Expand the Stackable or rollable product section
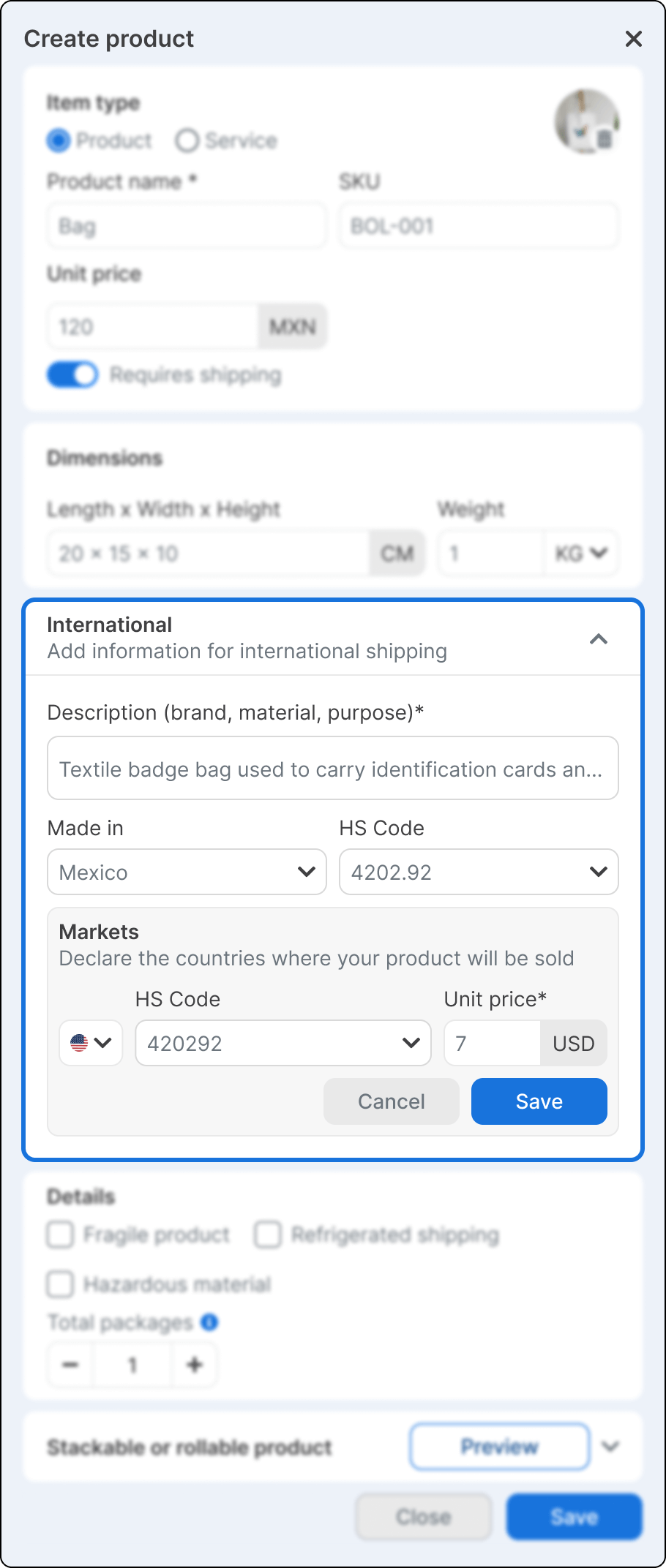The image size is (666, 1568). click(x=610, y=1446)
